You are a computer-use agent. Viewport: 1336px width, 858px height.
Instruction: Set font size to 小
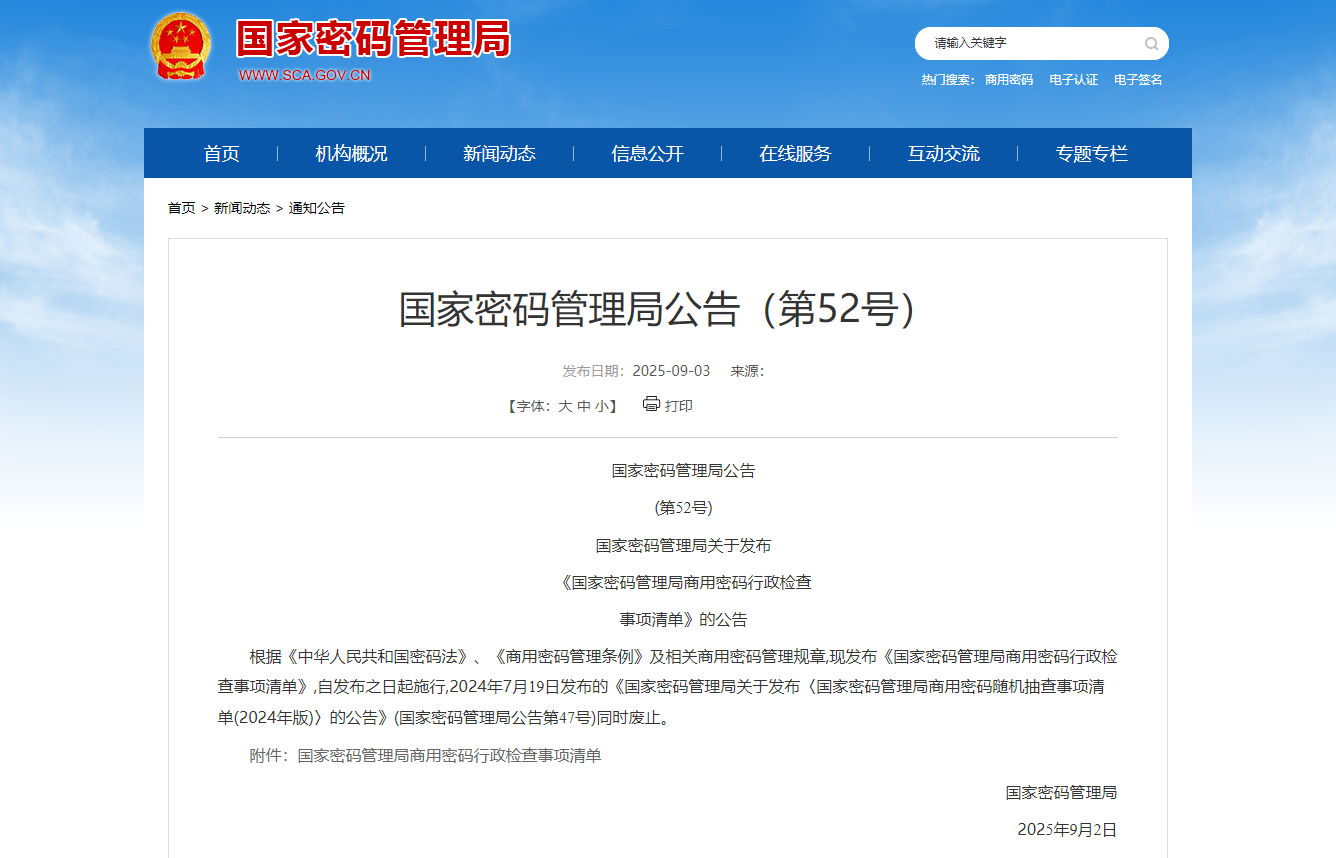point(601,406)
